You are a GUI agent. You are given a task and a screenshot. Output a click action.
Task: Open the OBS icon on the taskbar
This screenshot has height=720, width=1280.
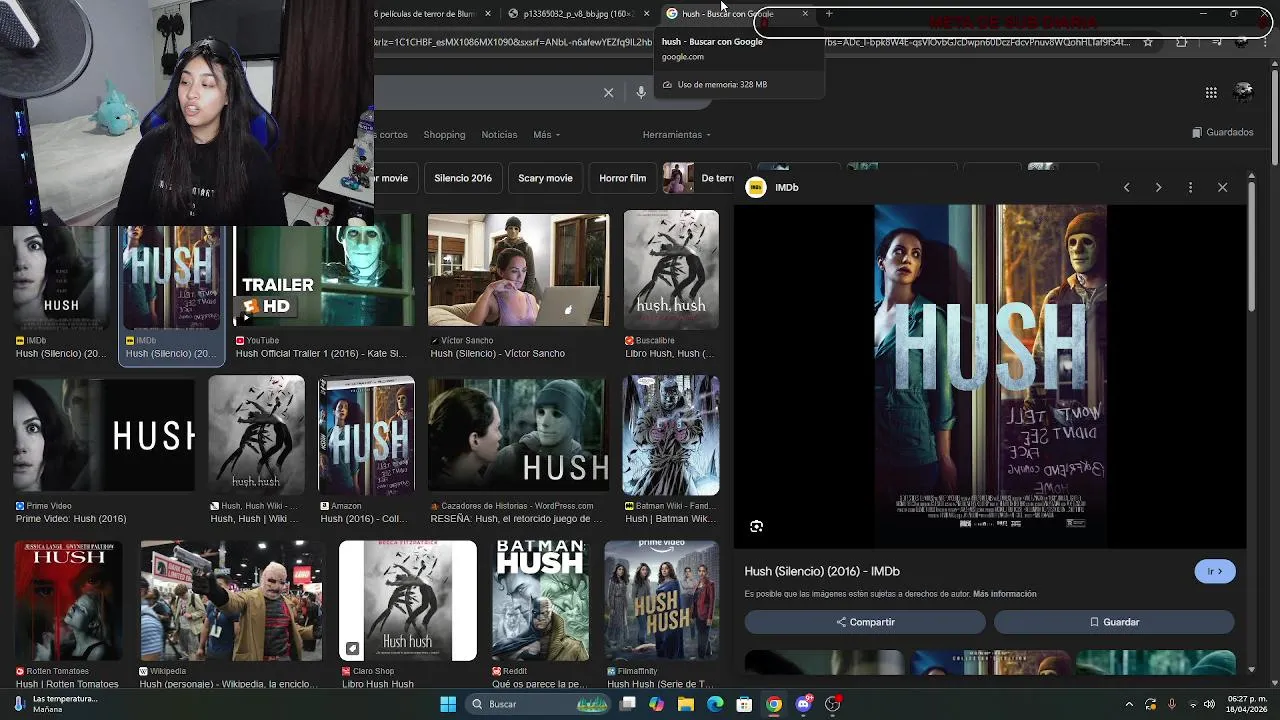point(832,704)
